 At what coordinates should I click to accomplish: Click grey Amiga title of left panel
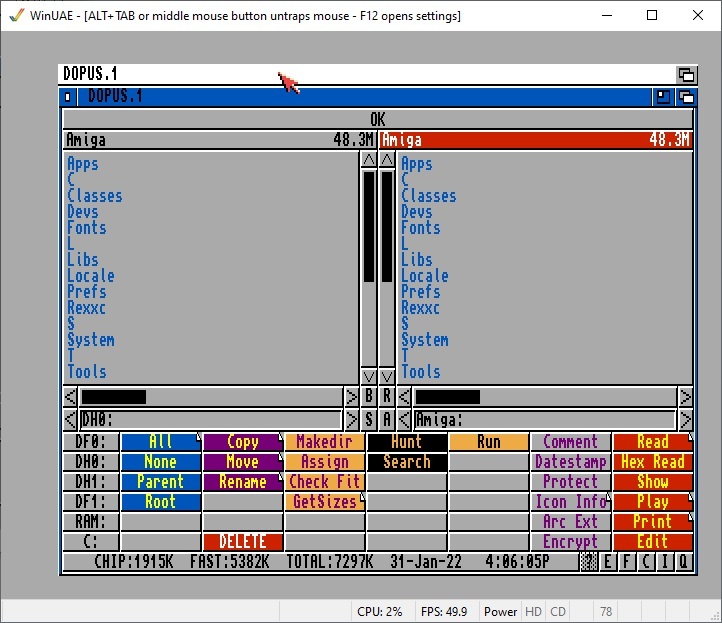219,140
